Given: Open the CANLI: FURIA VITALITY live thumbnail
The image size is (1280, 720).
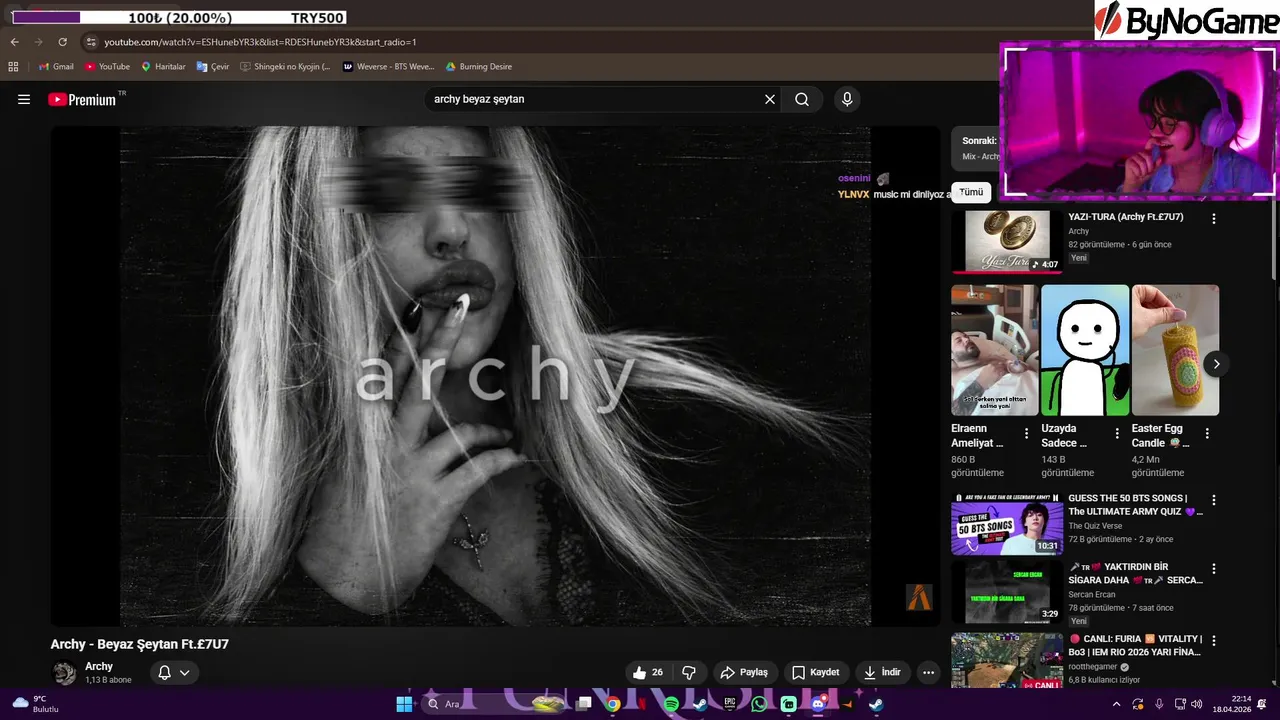Looking at the screenshot, I should pyautogui.click(x=1007, y=660).
